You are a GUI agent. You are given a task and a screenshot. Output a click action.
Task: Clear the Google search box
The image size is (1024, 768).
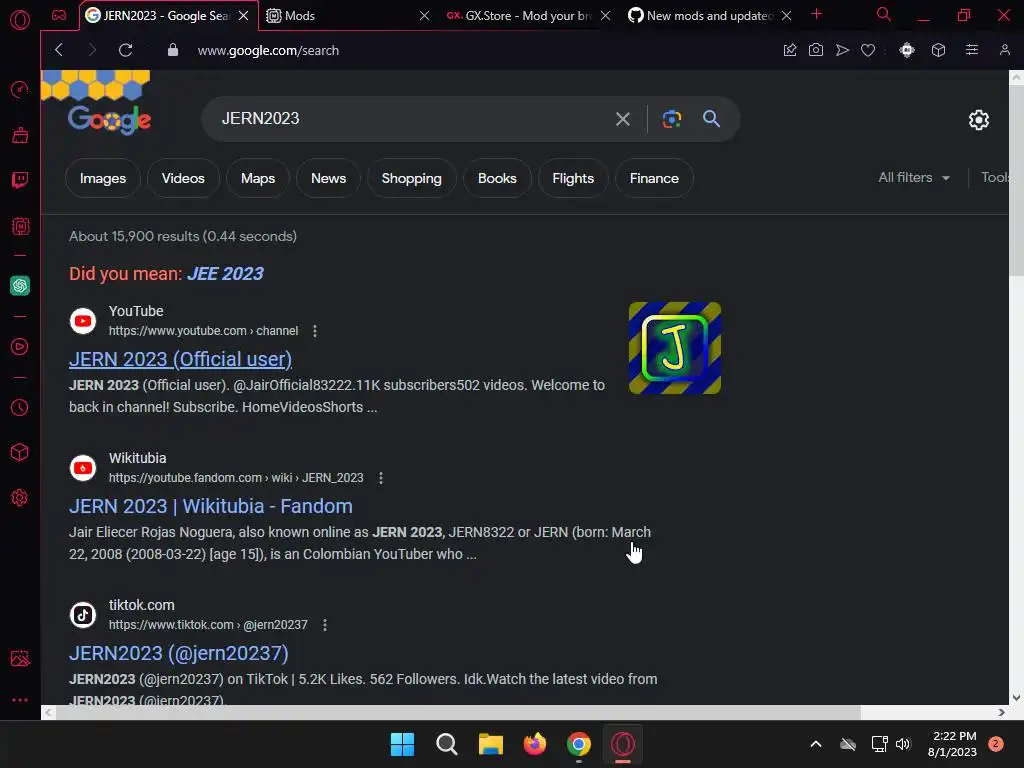click(623, 119)
